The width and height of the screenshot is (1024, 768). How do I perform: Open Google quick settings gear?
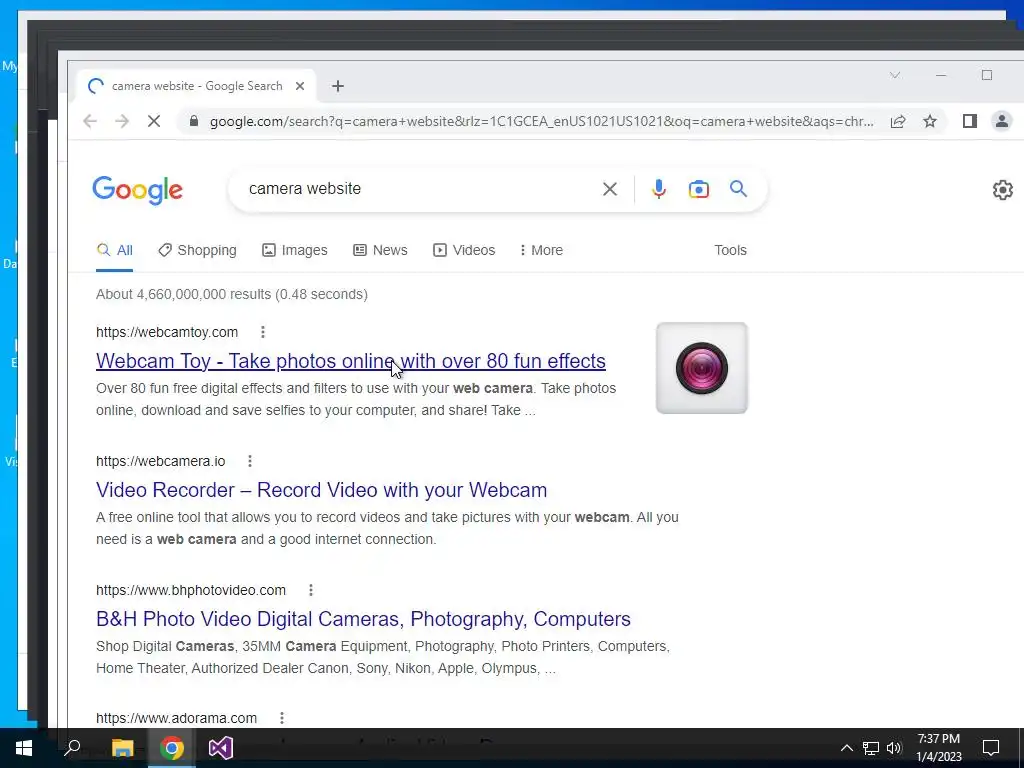[x=1002, y=190]
